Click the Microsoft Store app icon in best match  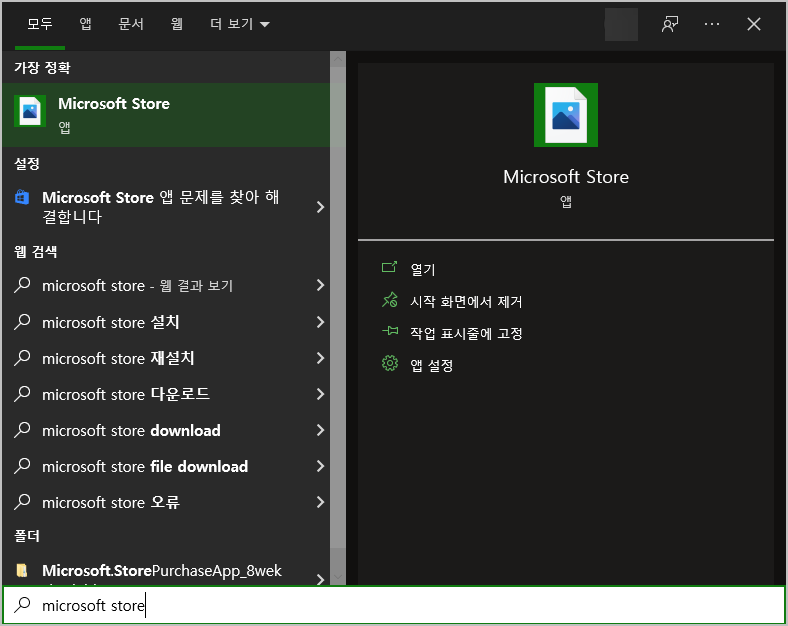pos(30,111)
